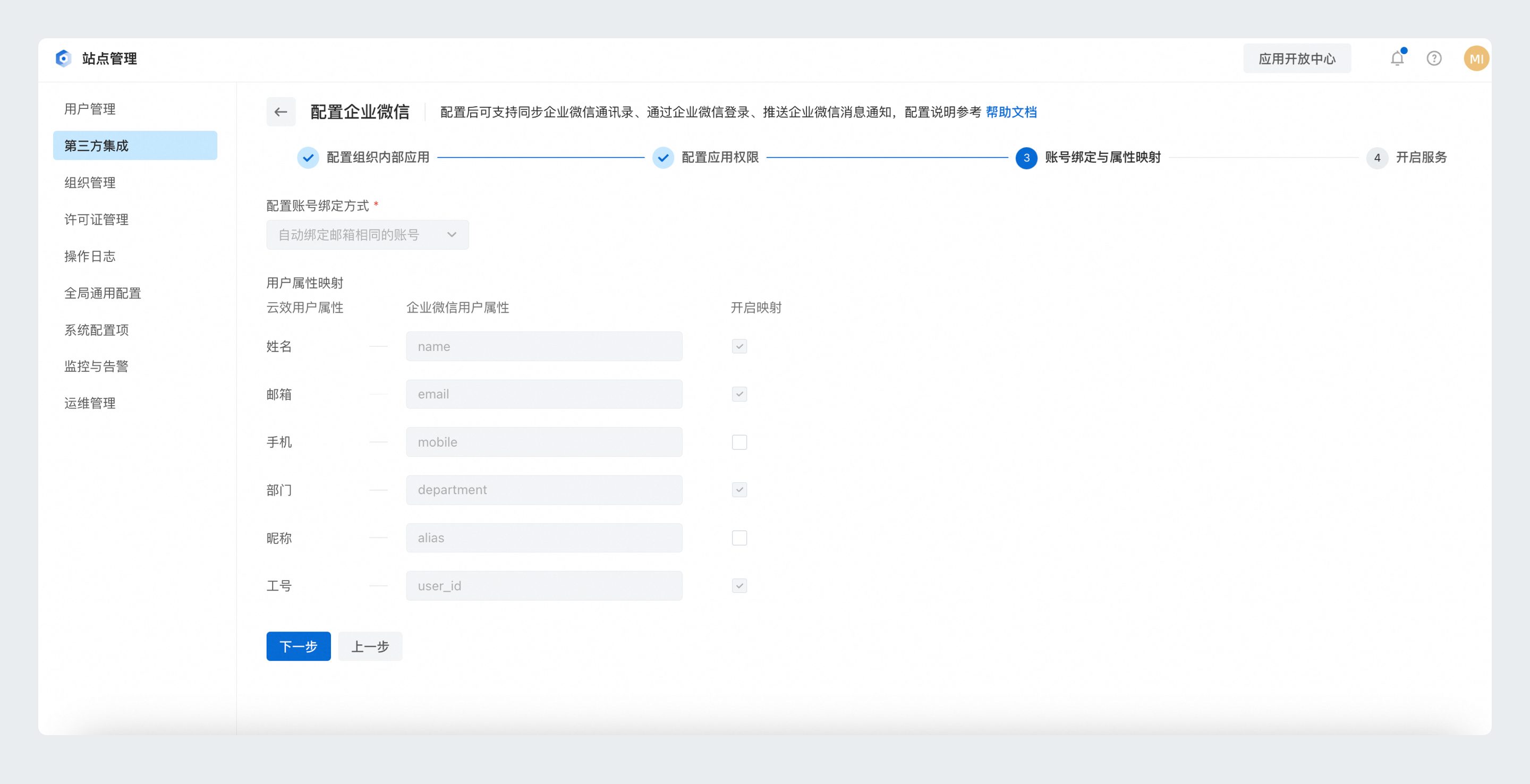Go back with the left arrow button
This screenshot has height=784, width=1530.
281,112
